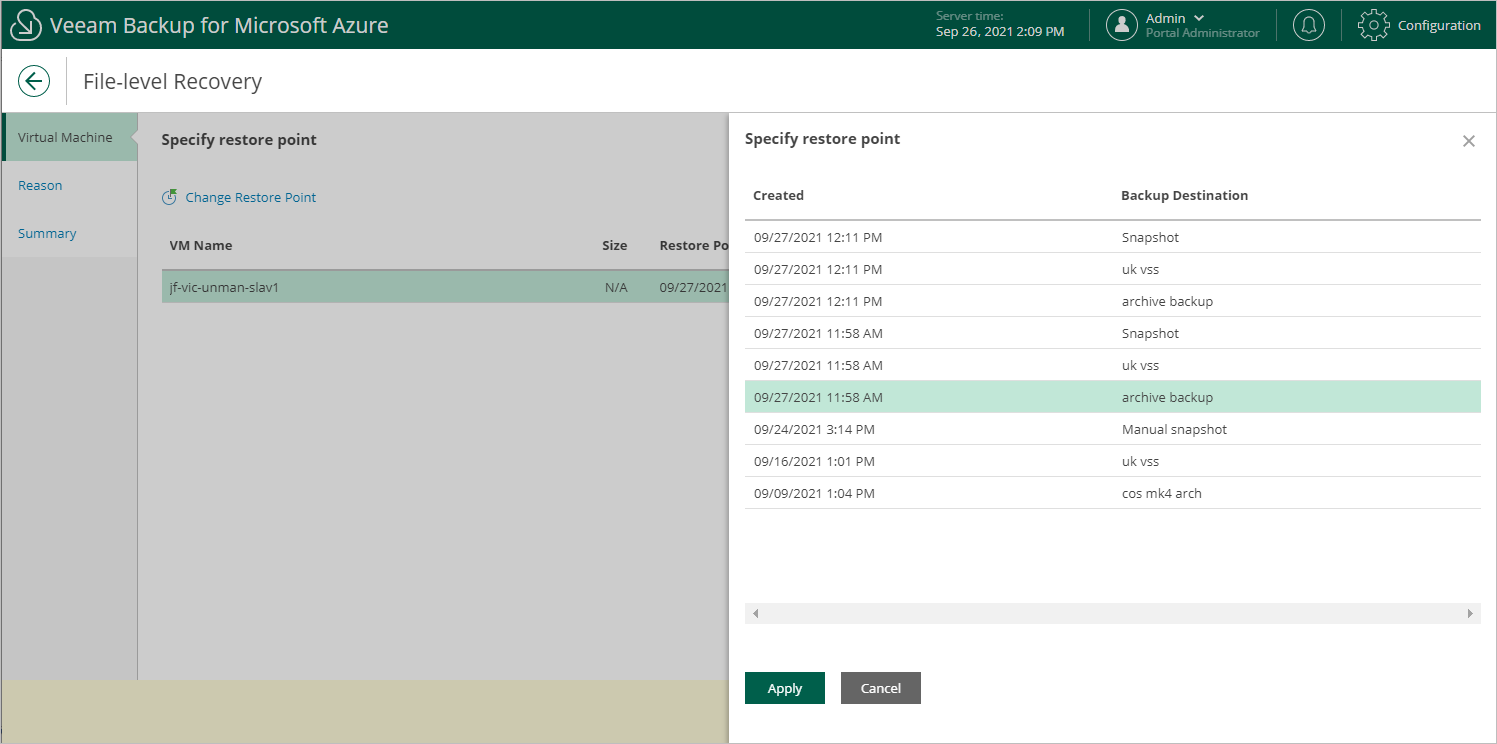The width and height of the screenshot is (1497, 744).
Task: Click the horizontal scrollbar track
Action: click(x=1112, y=613)
